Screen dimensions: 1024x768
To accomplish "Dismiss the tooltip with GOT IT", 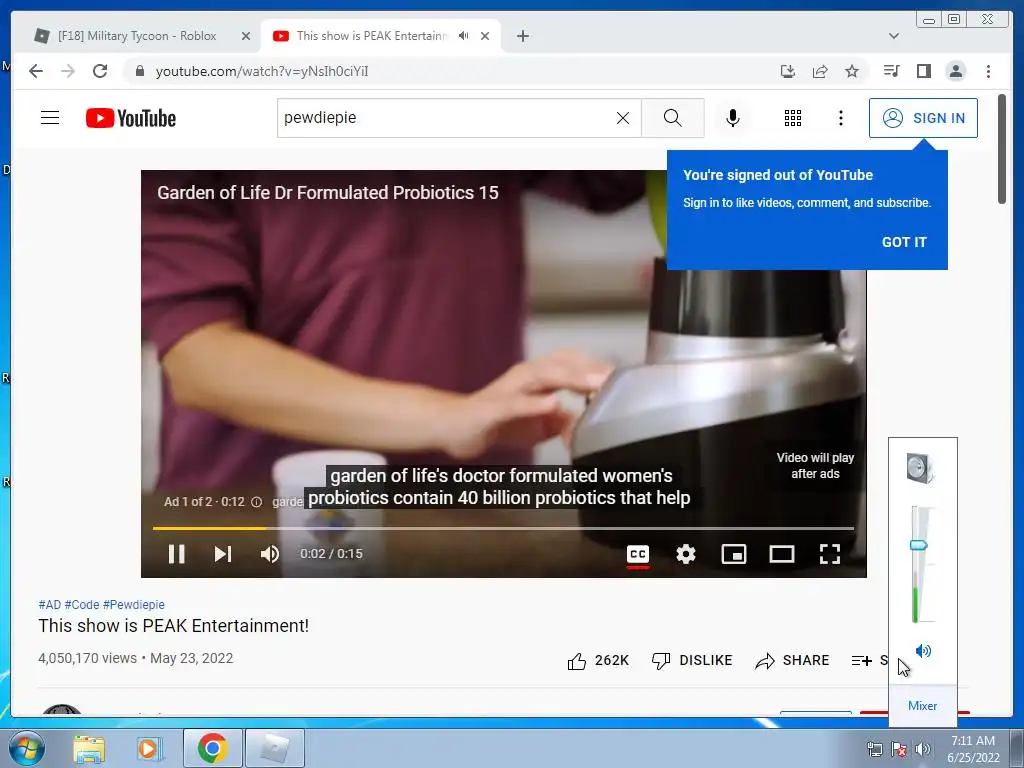I will 904,242.
